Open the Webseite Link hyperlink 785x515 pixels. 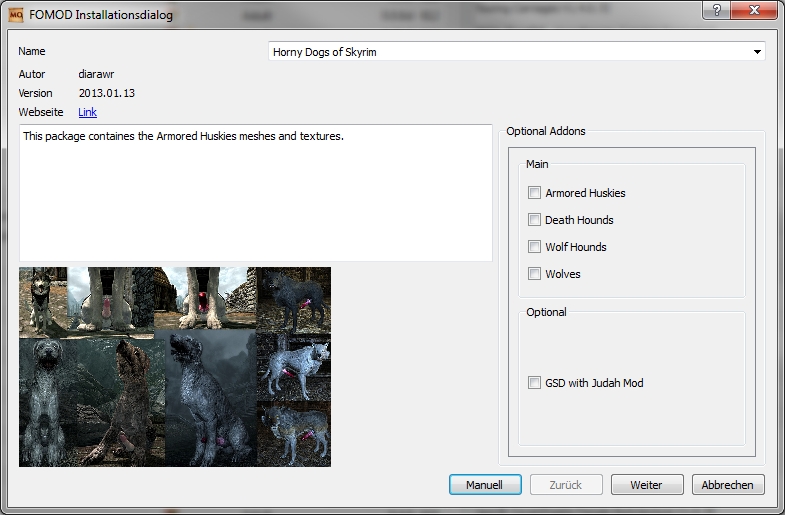(x=87, y=112)
